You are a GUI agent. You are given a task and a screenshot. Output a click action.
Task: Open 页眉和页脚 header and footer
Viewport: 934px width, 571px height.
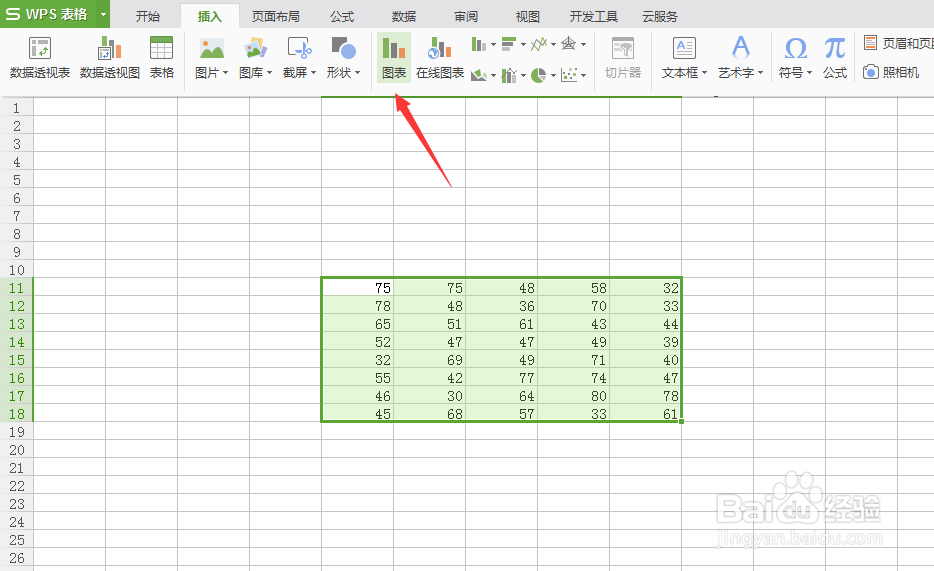click(x=898, y=43)
